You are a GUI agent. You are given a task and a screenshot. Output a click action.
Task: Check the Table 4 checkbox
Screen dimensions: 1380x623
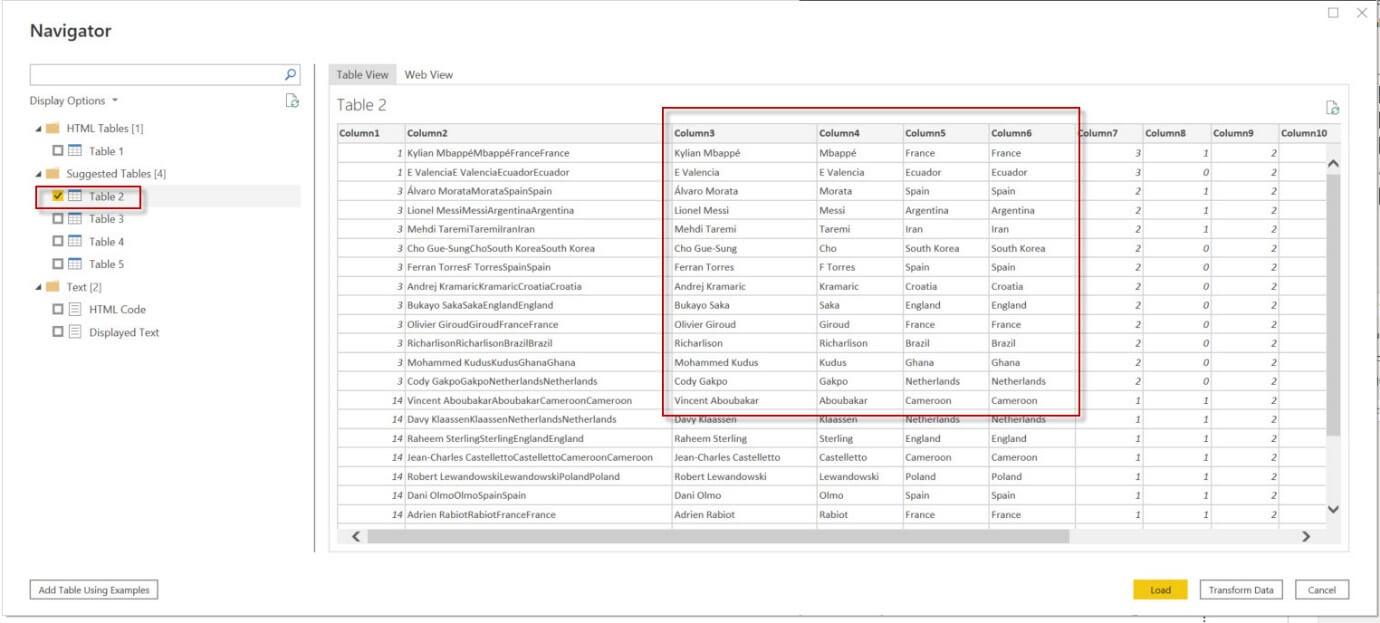coord(58,241)
